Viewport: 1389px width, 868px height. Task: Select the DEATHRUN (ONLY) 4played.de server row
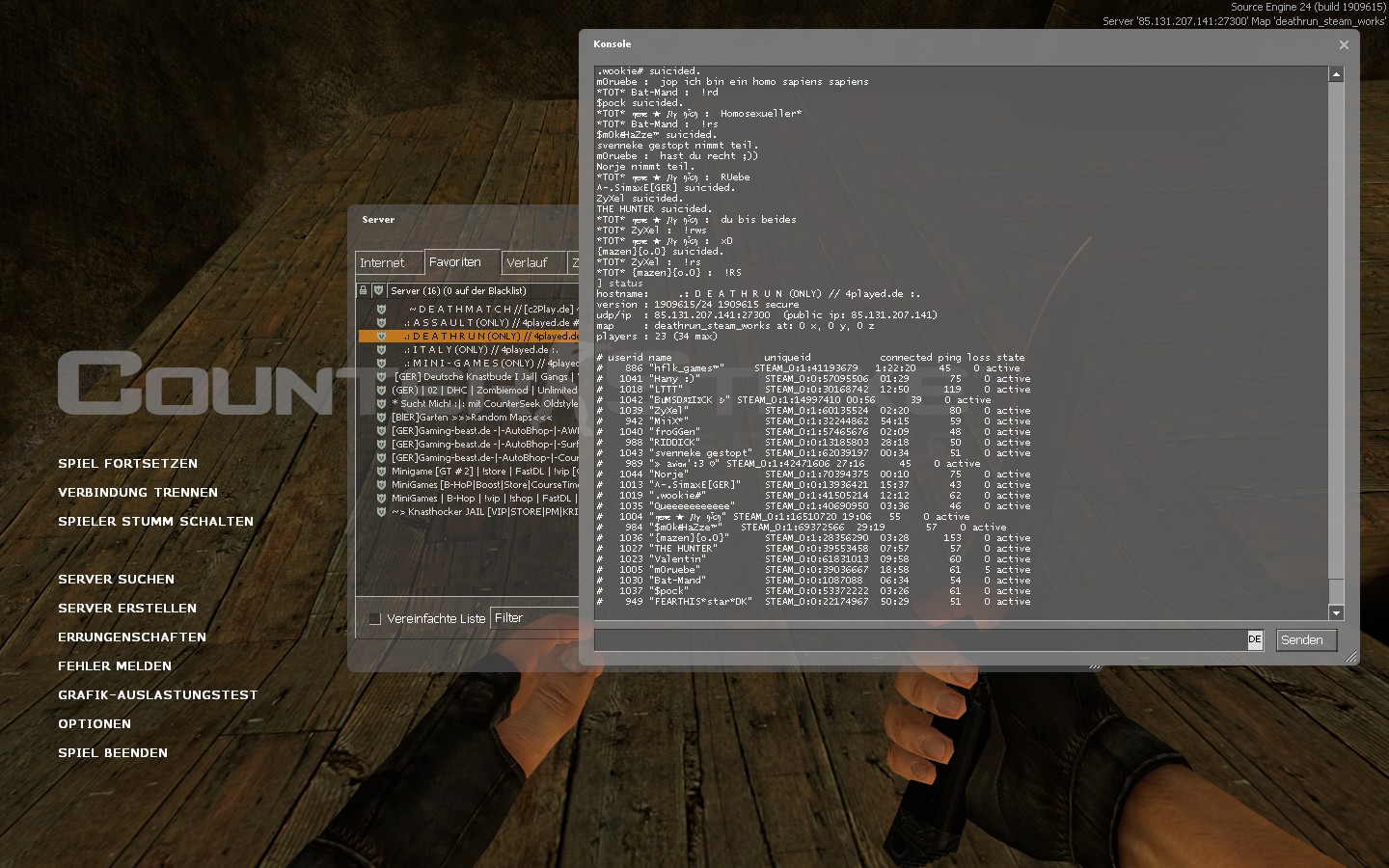469,337
